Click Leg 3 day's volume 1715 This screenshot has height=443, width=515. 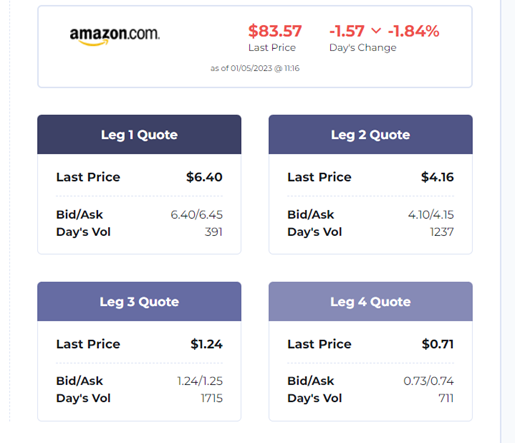pos(212,398)
